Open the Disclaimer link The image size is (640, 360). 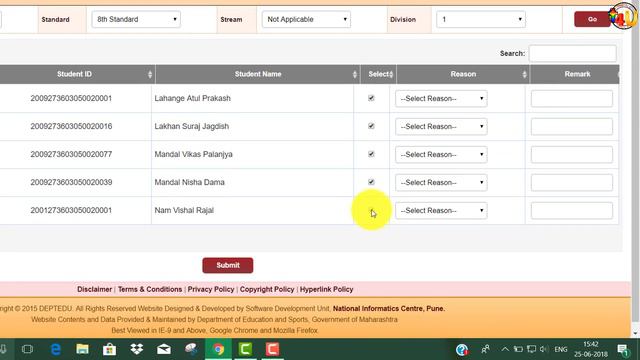click(x=94, y=289)
